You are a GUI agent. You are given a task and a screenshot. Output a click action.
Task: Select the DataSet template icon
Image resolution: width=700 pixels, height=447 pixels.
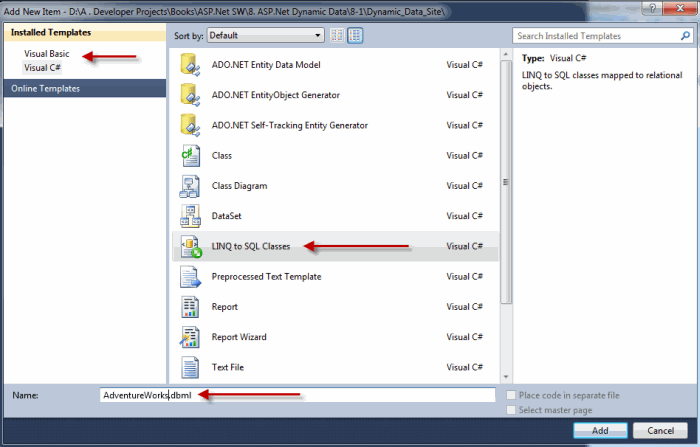pos(190,216)
